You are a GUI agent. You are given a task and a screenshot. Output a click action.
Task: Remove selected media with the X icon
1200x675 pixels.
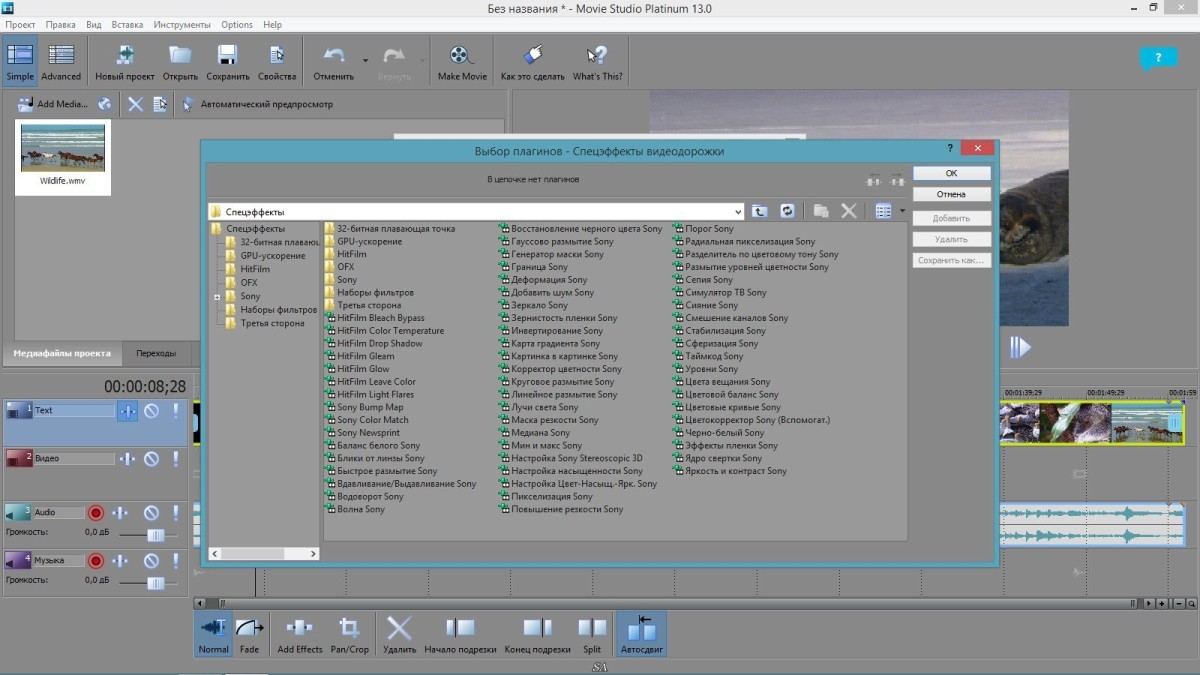[x=135, y=104]
